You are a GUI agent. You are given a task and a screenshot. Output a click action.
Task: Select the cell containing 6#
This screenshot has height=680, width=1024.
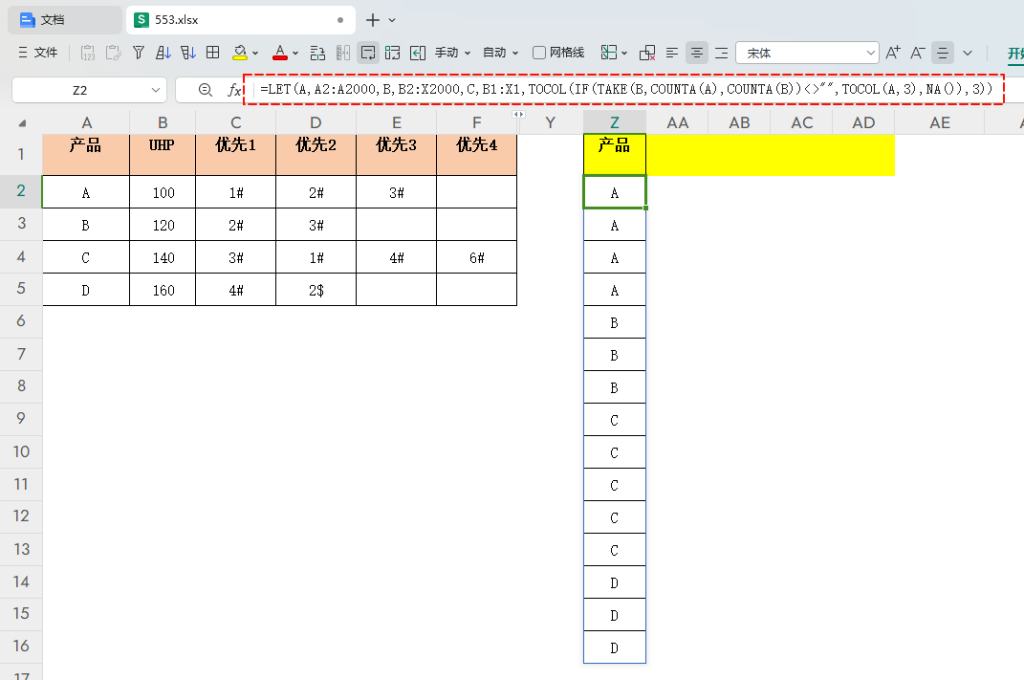pyautogui.click(x=477, y=257)
